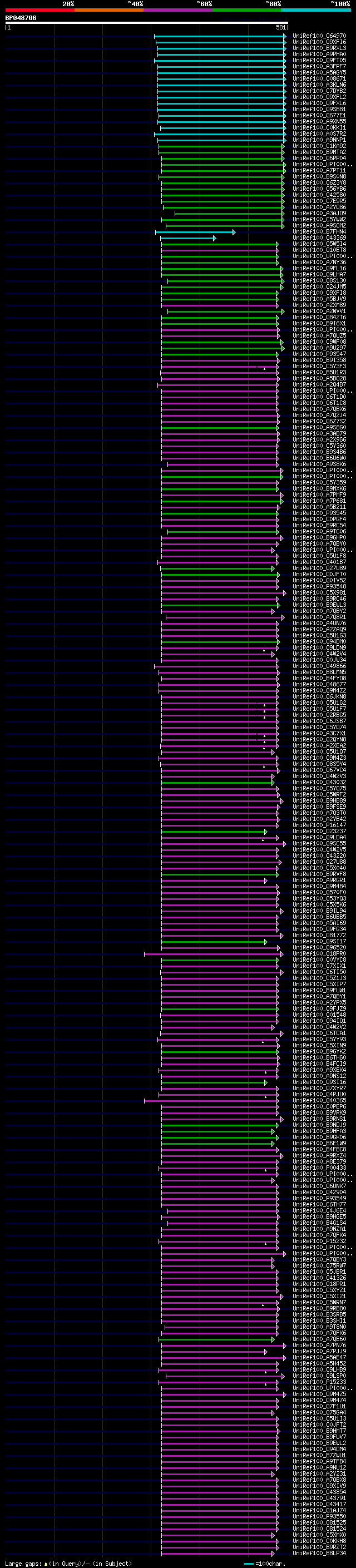
Task: Open the UniRef100_Q5U1G2 entry
Action: [319, 703]
